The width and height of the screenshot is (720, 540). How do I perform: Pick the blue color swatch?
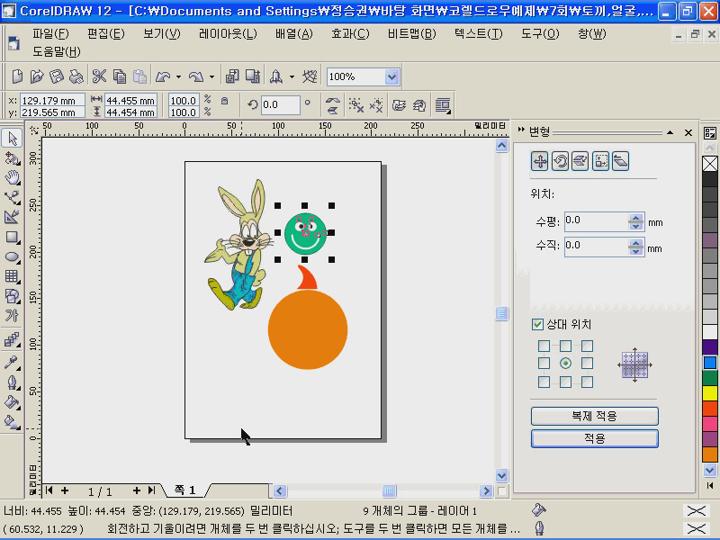[710, 362]
